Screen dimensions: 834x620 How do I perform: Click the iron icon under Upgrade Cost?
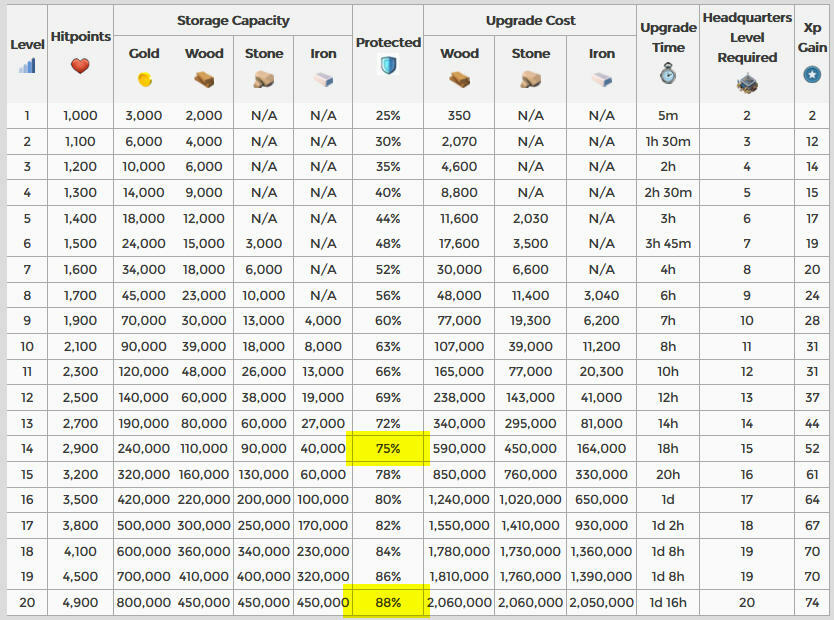tap(601, 79)
